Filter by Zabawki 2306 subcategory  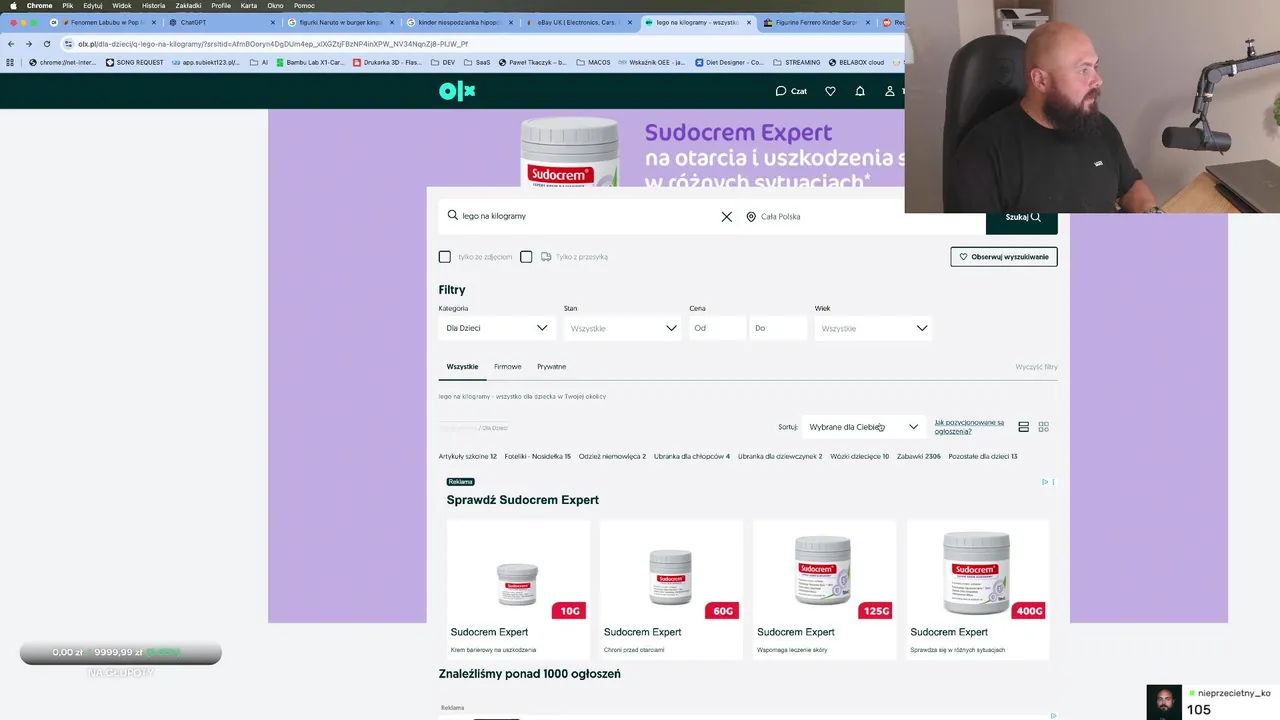point(919,456)
